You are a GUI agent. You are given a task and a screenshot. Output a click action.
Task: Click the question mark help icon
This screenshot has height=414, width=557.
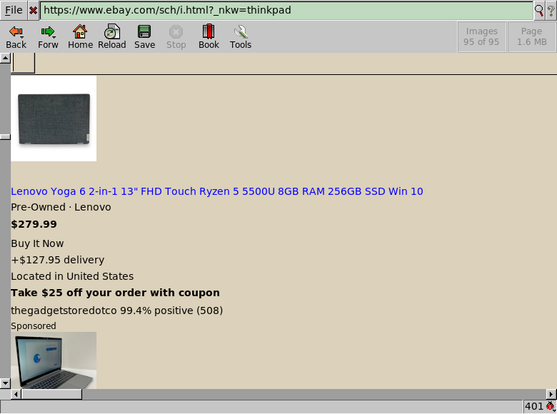click(x=551, y=11)
